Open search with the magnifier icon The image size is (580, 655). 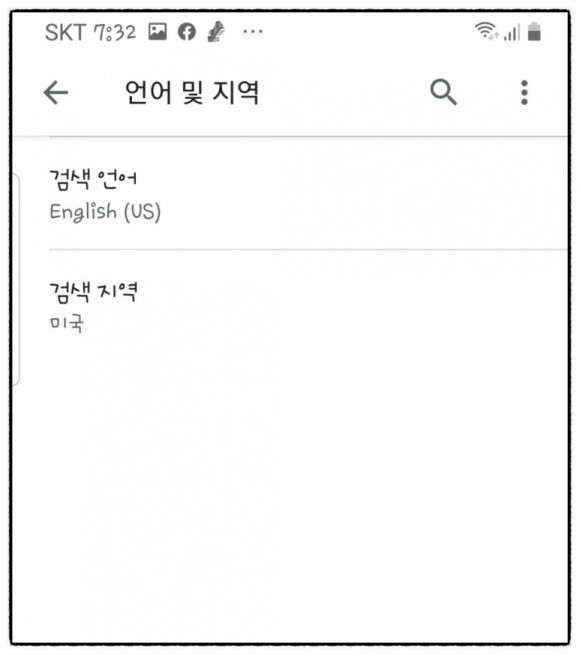click(x=443, y=92)
